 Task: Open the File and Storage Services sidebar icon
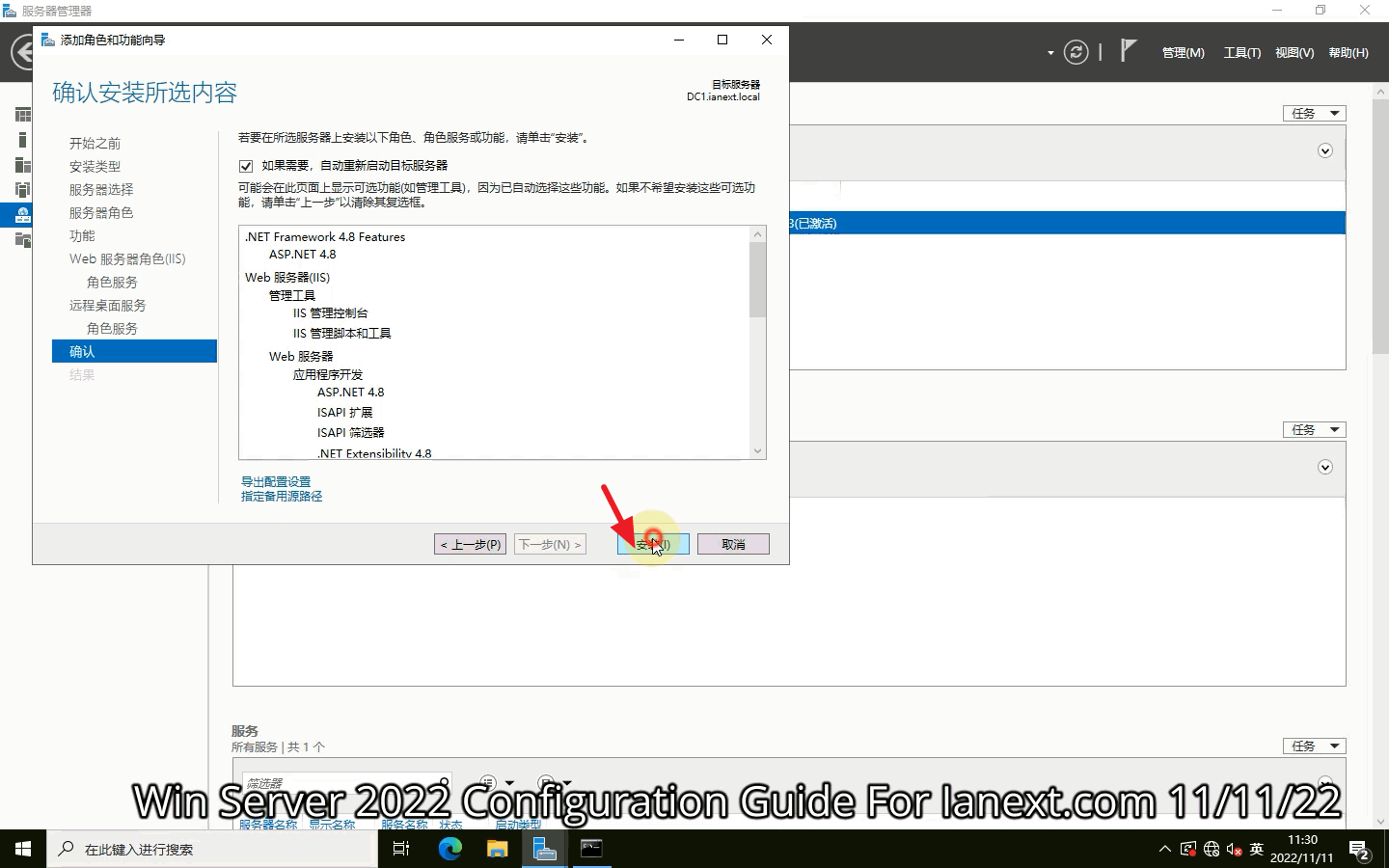tap(23, 239)
